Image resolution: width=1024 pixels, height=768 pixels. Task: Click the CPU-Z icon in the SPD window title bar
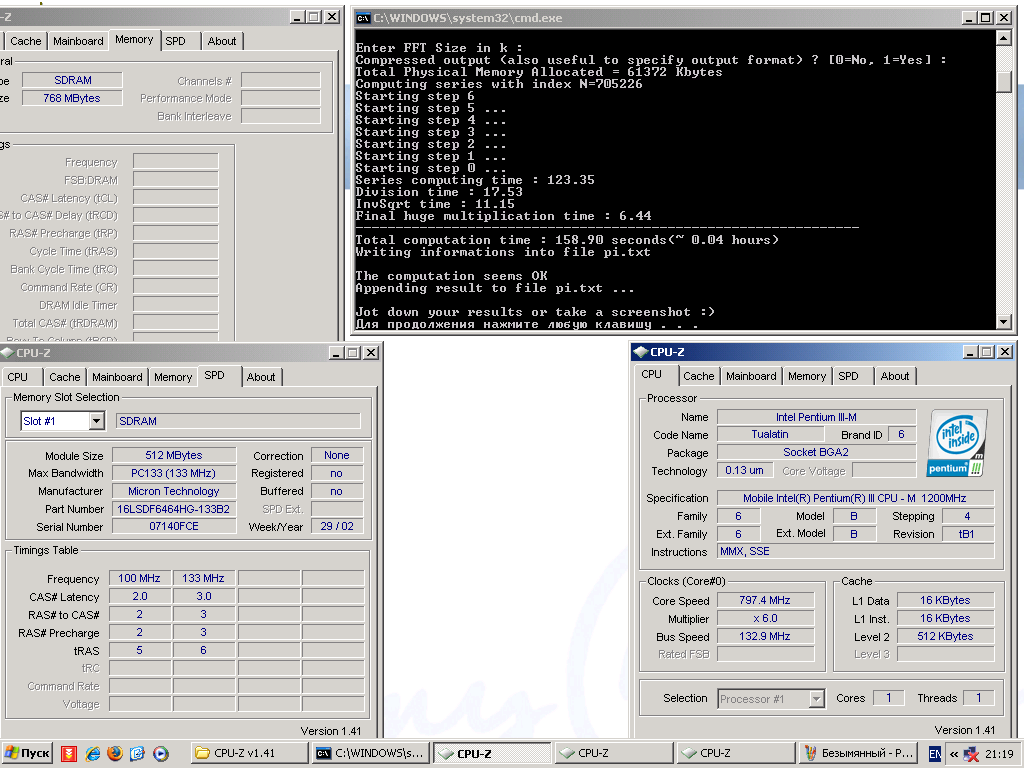click(8, 353)
